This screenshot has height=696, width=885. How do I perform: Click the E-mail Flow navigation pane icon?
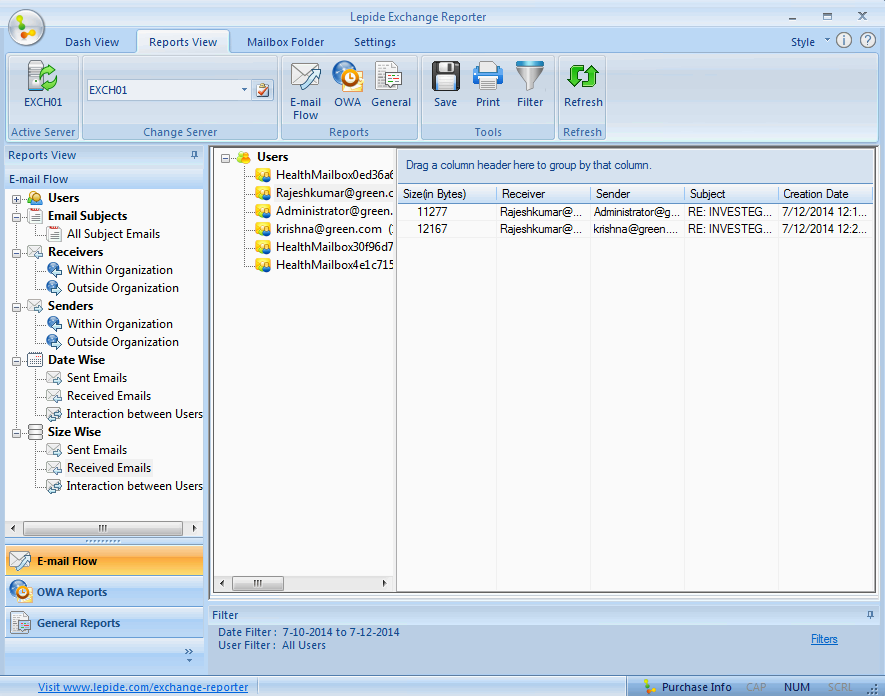pos(20,561)
